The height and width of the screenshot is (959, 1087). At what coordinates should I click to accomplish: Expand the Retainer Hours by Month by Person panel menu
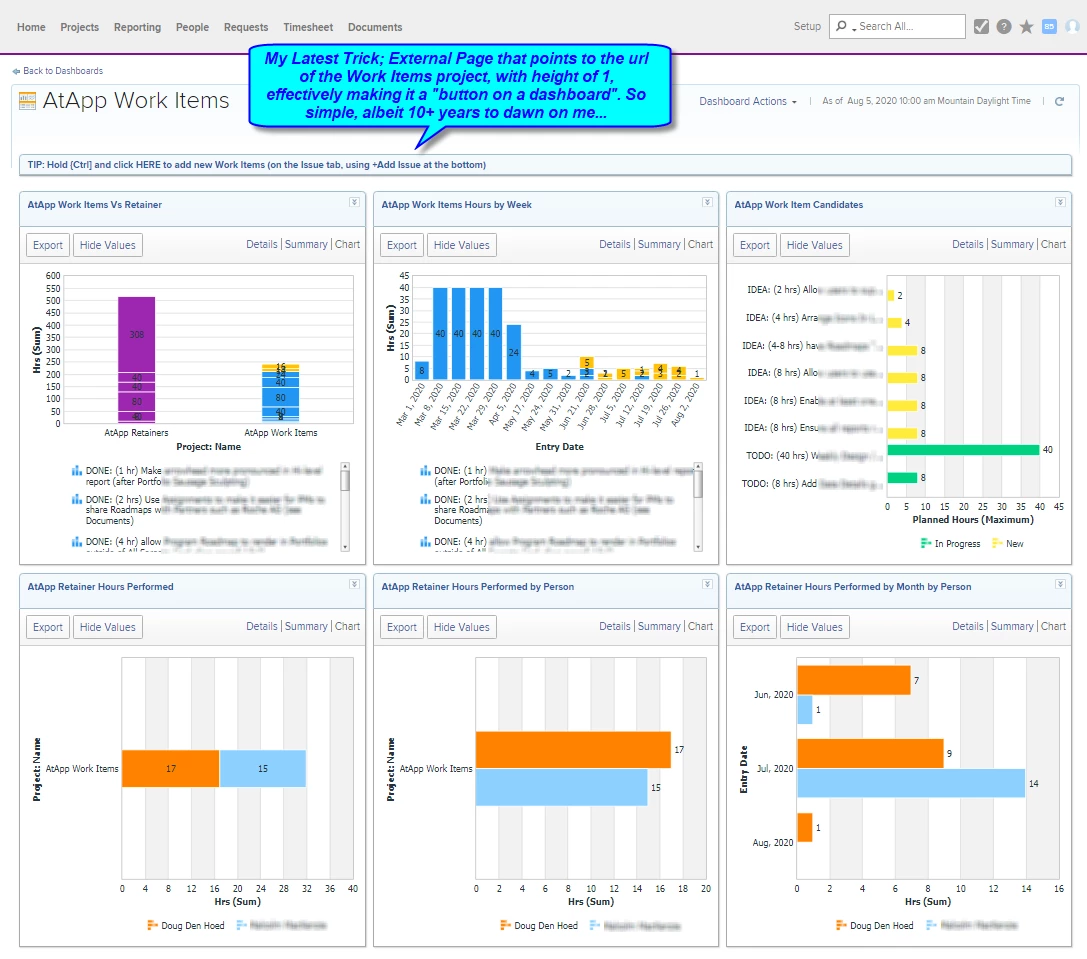tap(1060, 585)
